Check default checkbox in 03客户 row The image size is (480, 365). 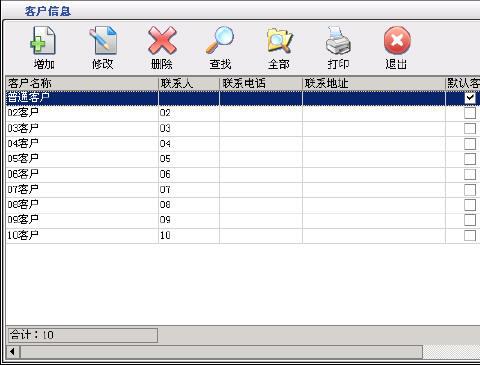click(x=470, y=128)
